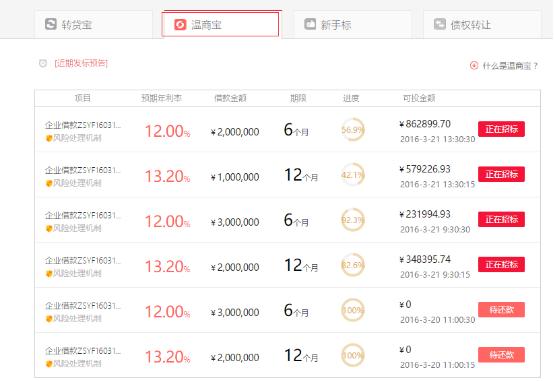Click 正在招标 button for ¥579226.93 loan
Viewport: 554px width, 381px height.
(x=501, y=174)
